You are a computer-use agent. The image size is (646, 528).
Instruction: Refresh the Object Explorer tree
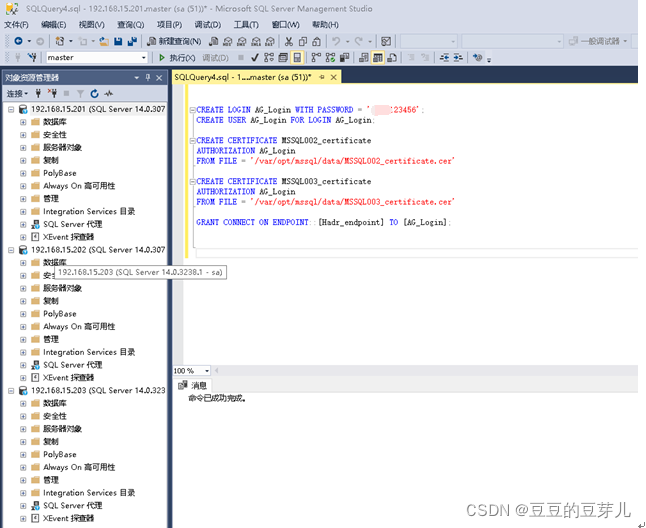(94, 93)
